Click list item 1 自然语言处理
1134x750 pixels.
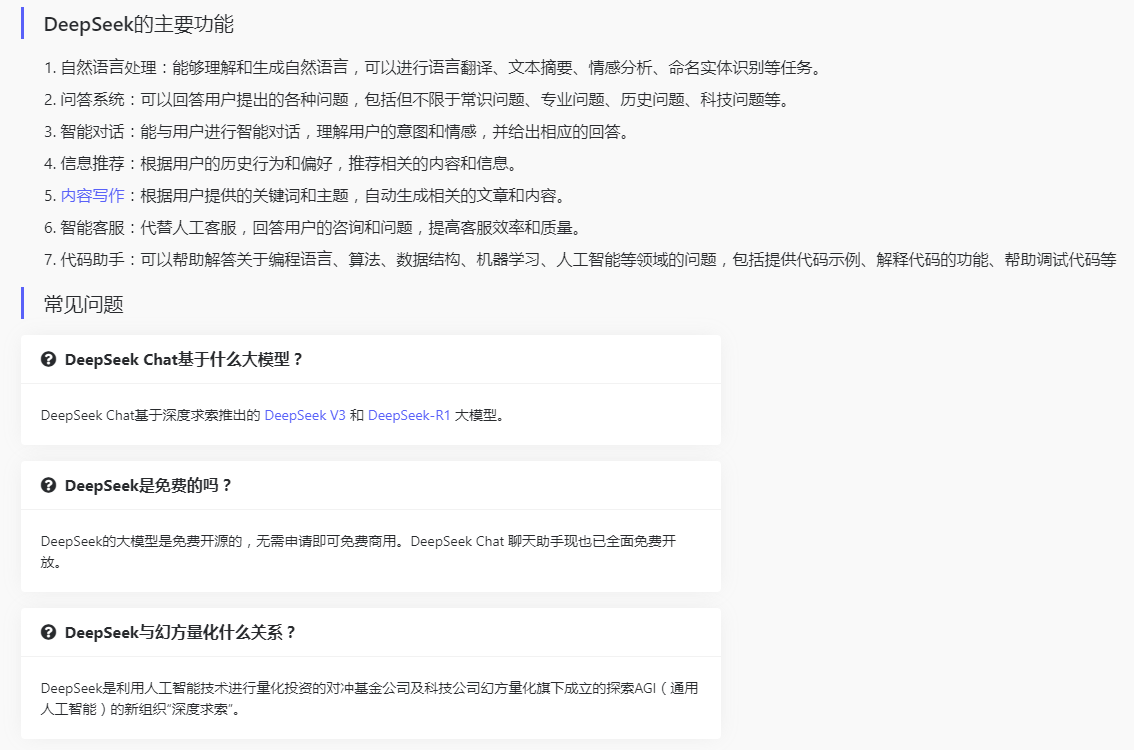(434, 68)
